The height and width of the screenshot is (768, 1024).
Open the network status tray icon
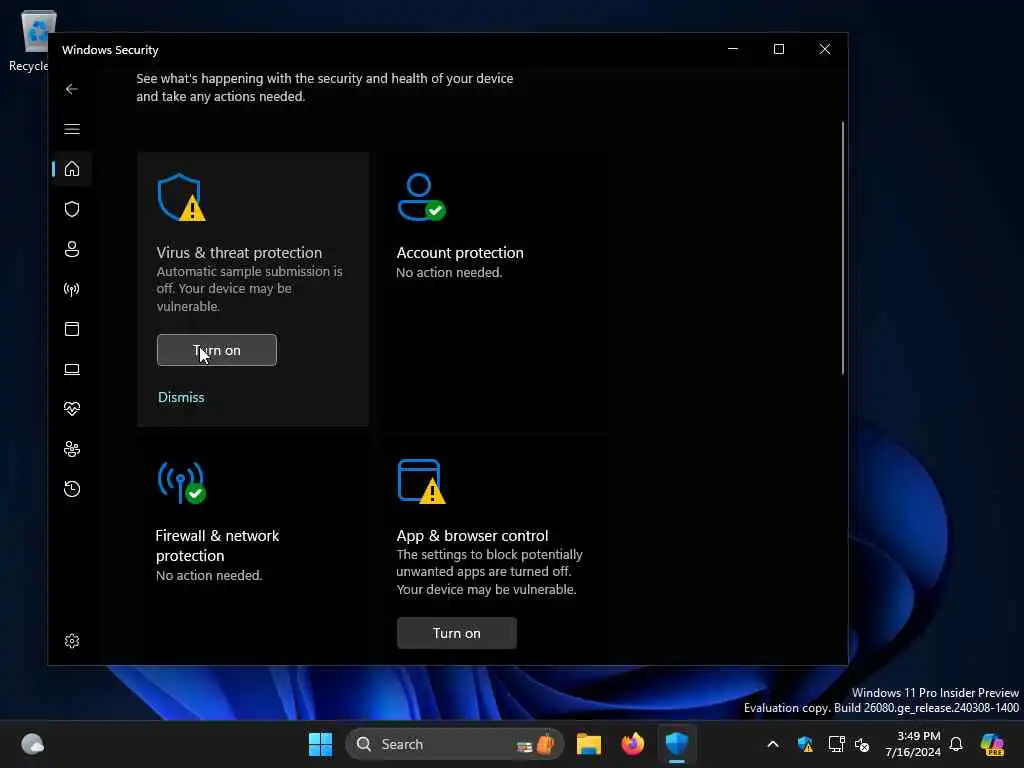pos(836,744)
